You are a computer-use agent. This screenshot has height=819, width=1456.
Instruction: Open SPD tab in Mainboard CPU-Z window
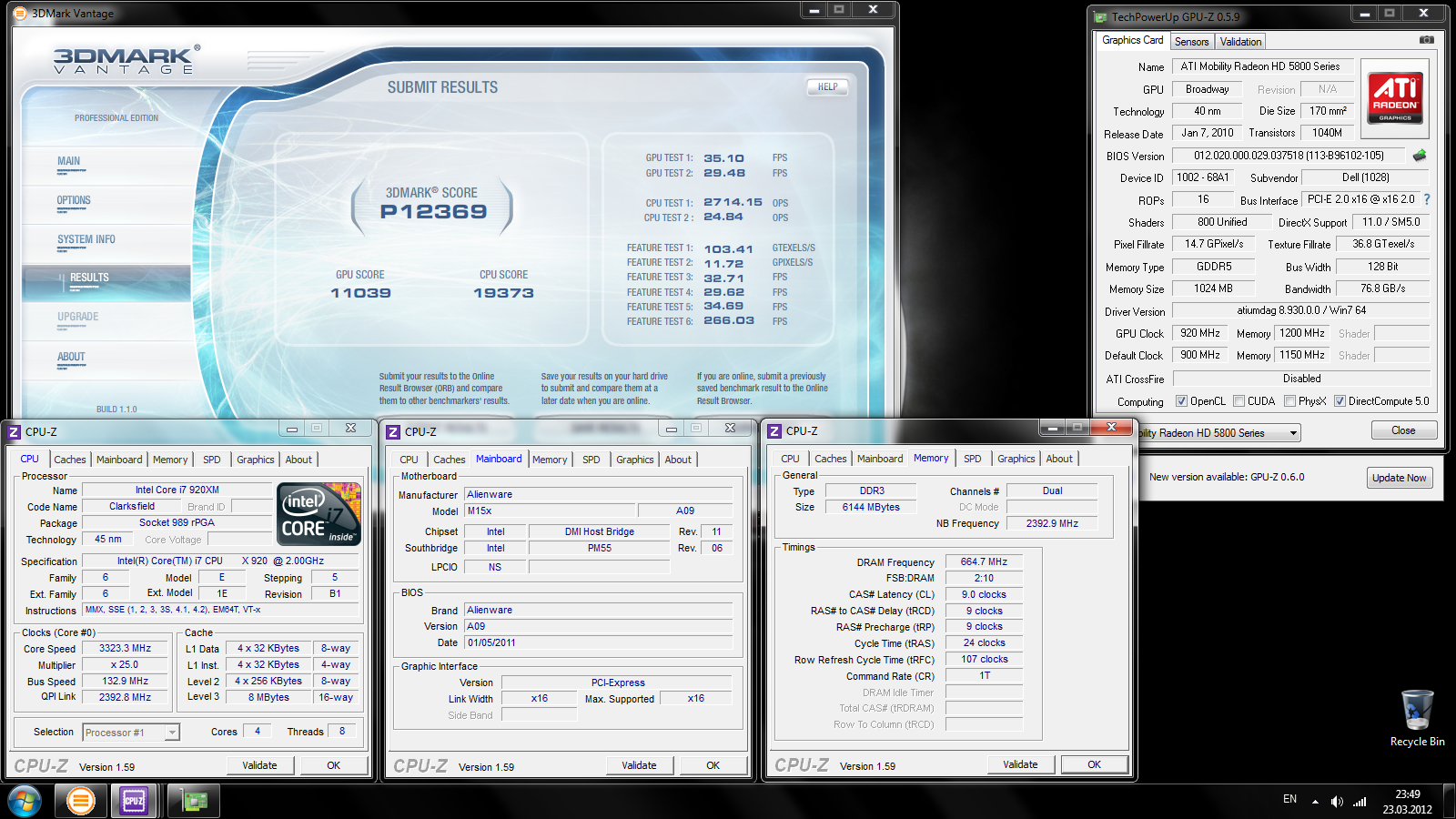tap(591, 460)
